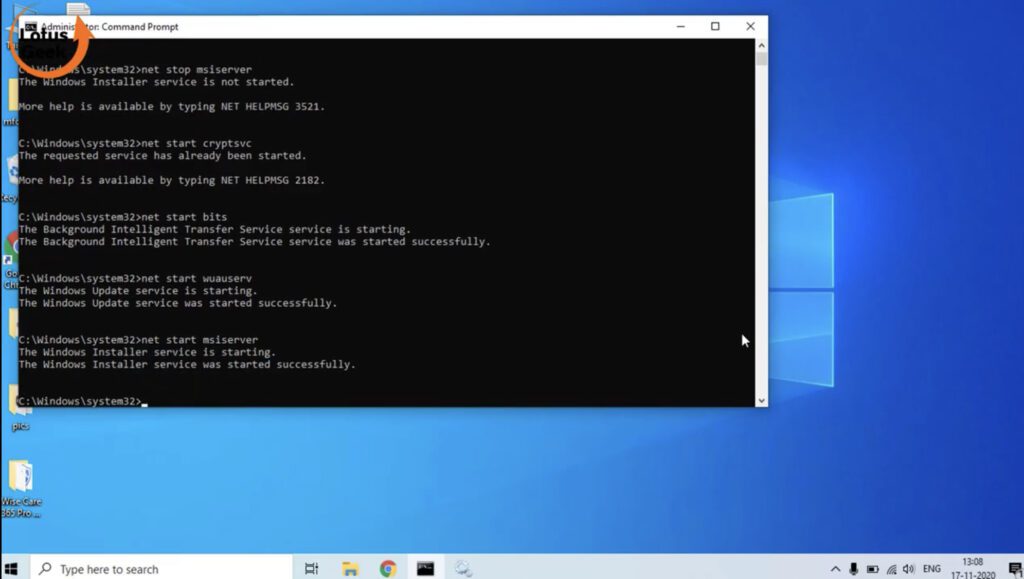Open Task View from the taskbar
Image resolution: width=1024 pixels, height=579 pixels.
pos(312,569)
